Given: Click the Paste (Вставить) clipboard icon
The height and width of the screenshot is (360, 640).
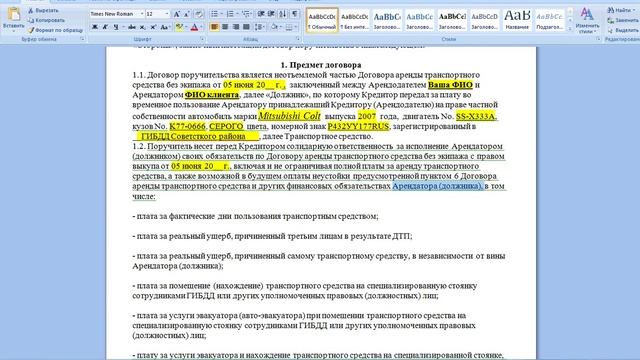Looking at the screenshot, I should tap(13, 14).
